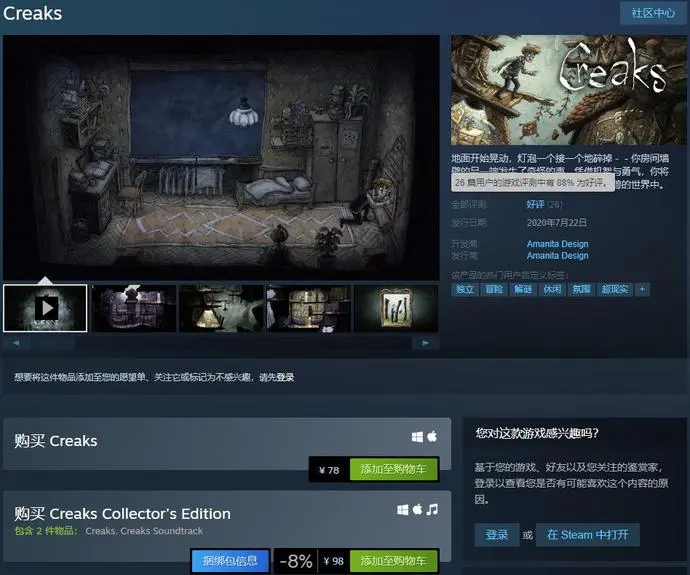Click the right arrow of thumbnail strip
Image resolution: width=690 pixels, height=575 pixels.
pyautogui.click(x=426, y=343)
